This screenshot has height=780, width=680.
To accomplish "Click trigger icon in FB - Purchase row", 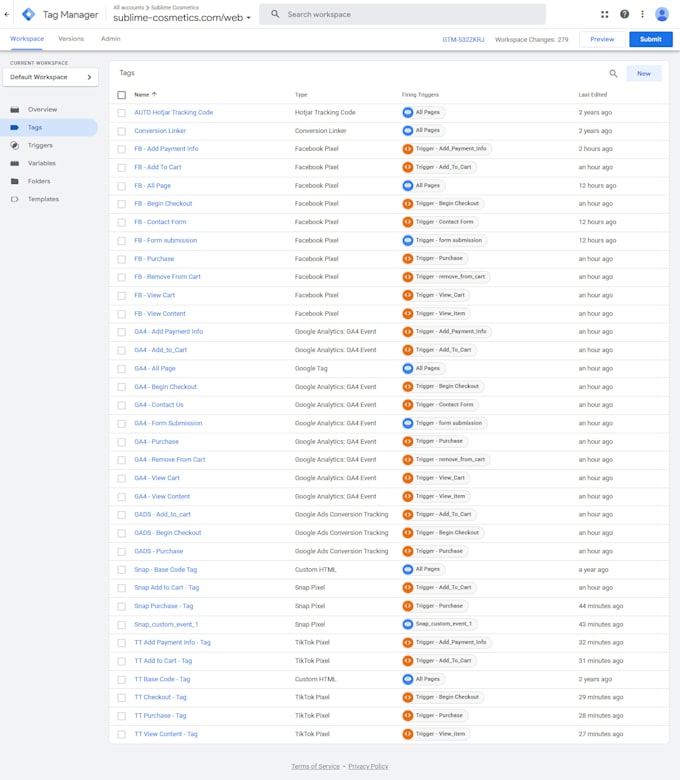I will pos(408,259).
